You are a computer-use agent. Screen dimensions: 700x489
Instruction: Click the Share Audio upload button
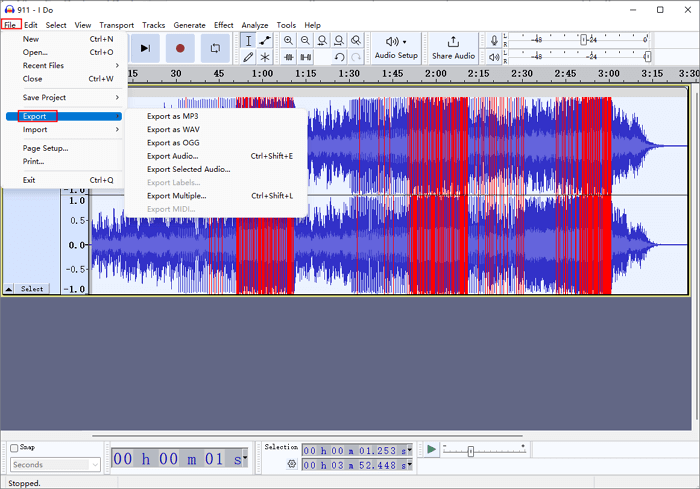pyautogui.click(x=453, y=46)
